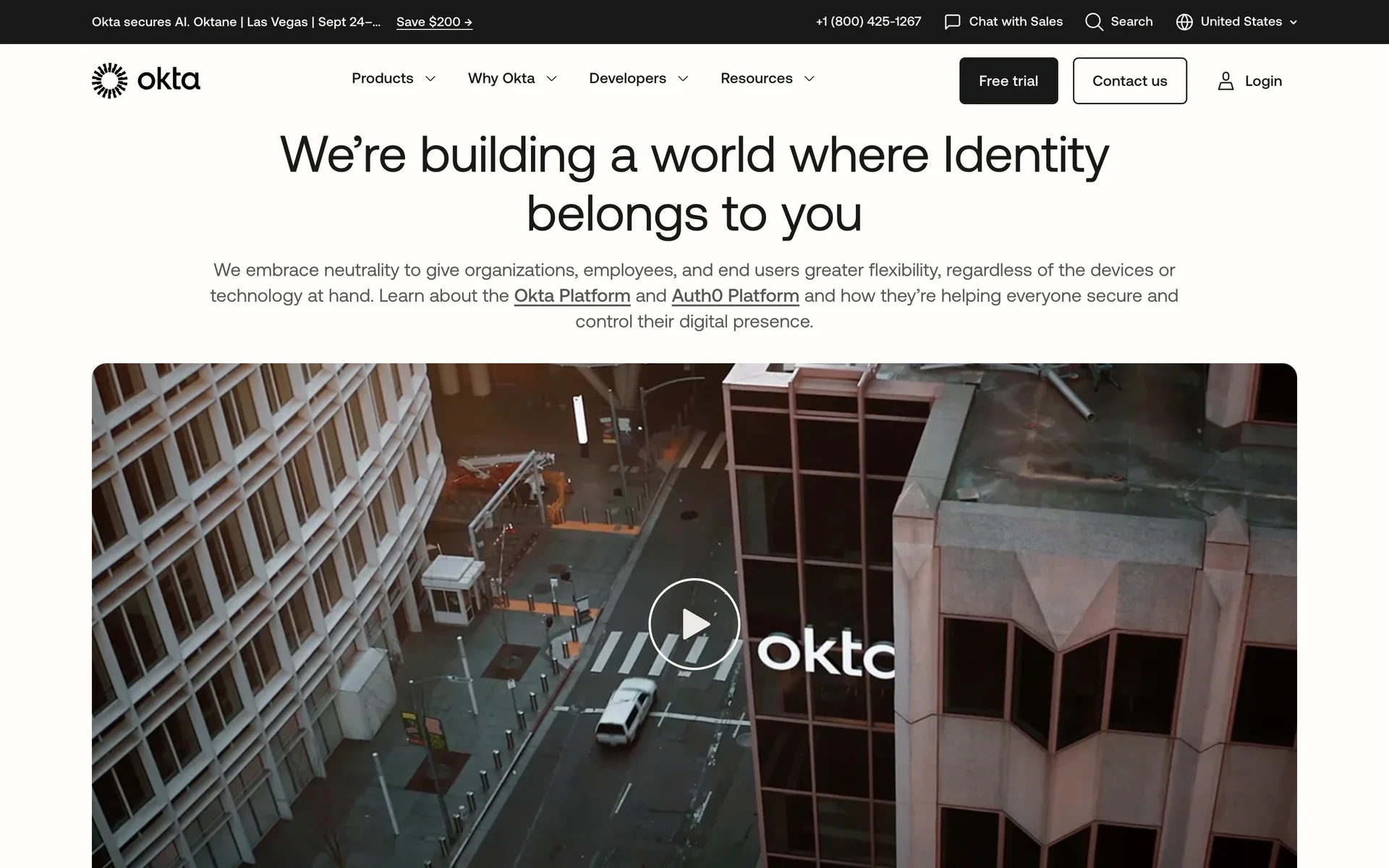The image size is (1389, 868).
Task: Click the Contact us button
Action: [1129, 81]
